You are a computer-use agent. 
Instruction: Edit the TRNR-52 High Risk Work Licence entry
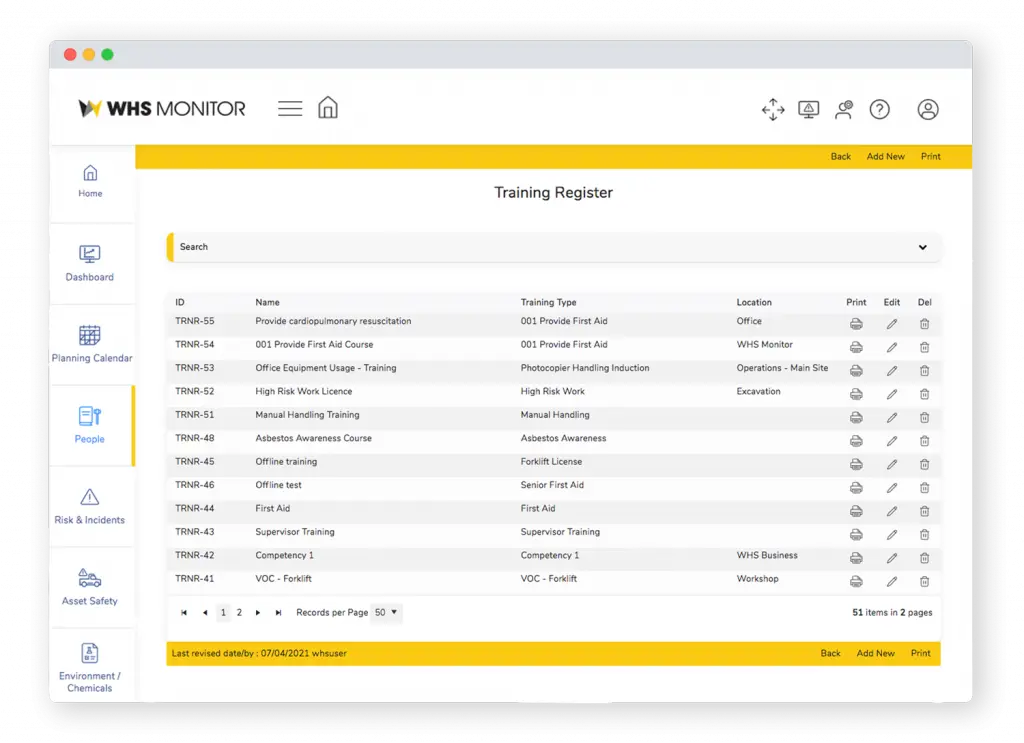pyautogui.click(x=892, y=393)
